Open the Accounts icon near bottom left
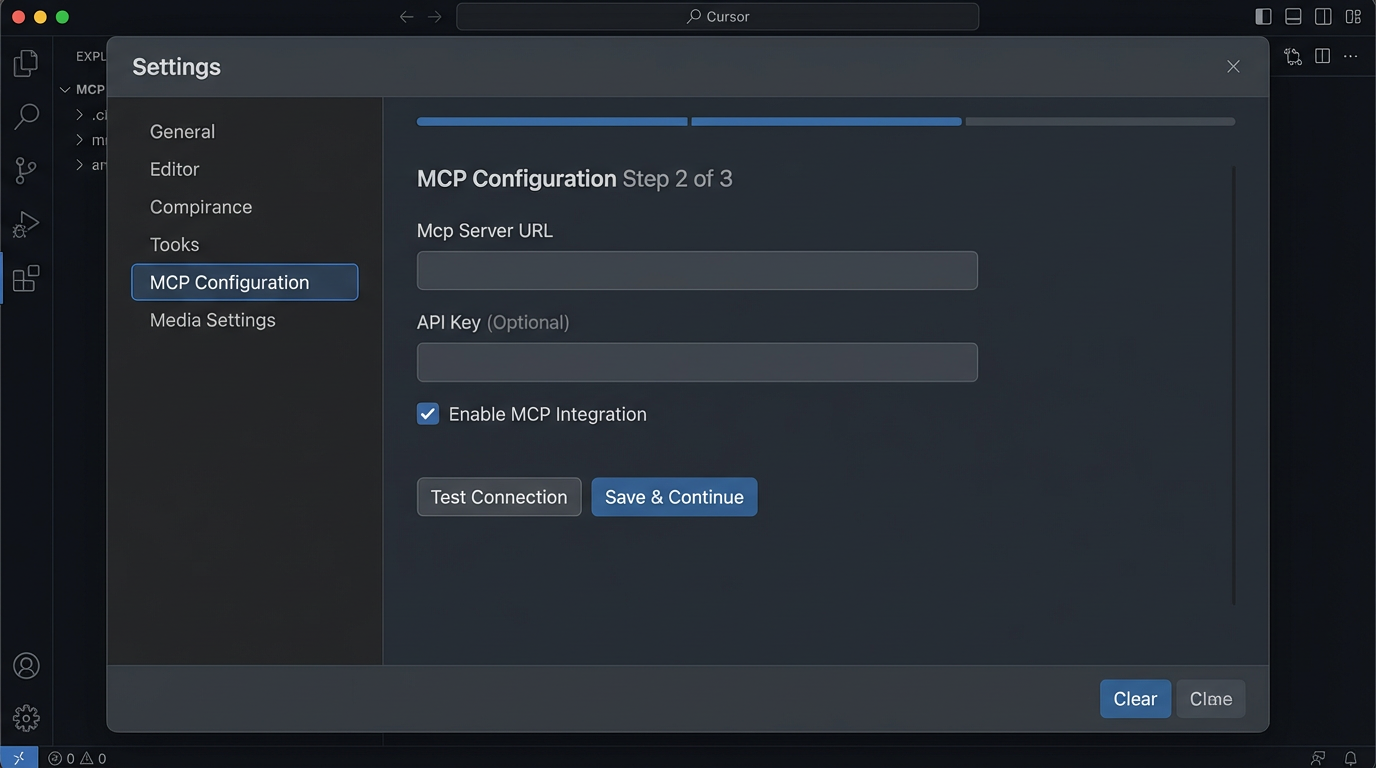This screenshot has width=1376, height=768. click(25, 665)
